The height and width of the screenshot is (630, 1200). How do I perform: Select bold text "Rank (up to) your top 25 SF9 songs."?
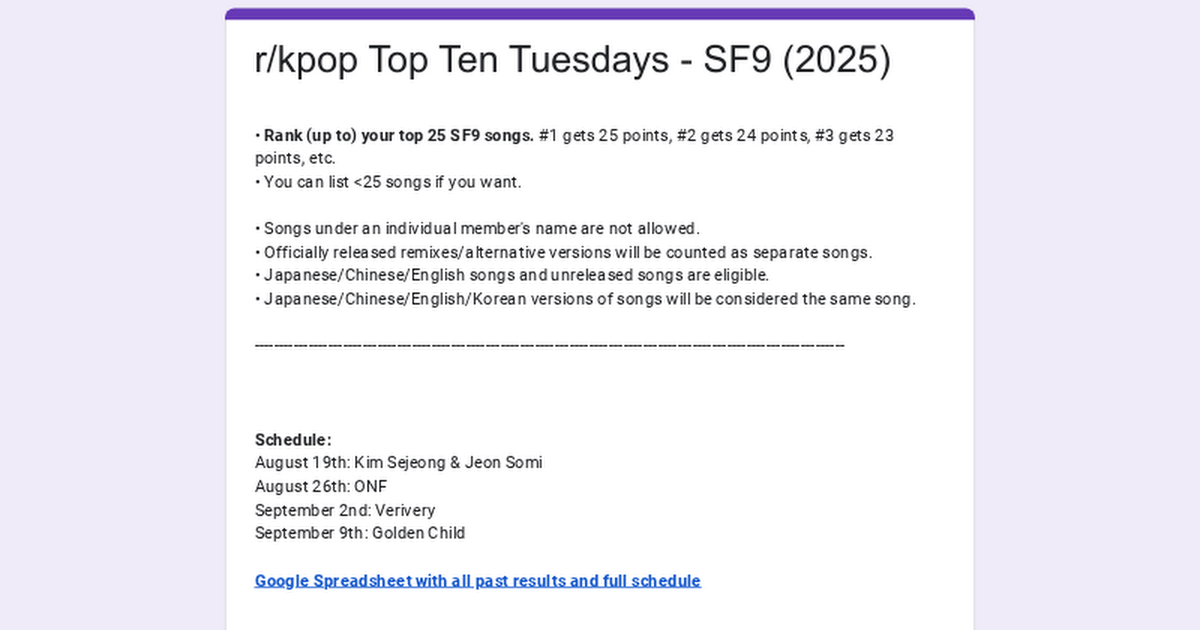click(x=399, y=135)
